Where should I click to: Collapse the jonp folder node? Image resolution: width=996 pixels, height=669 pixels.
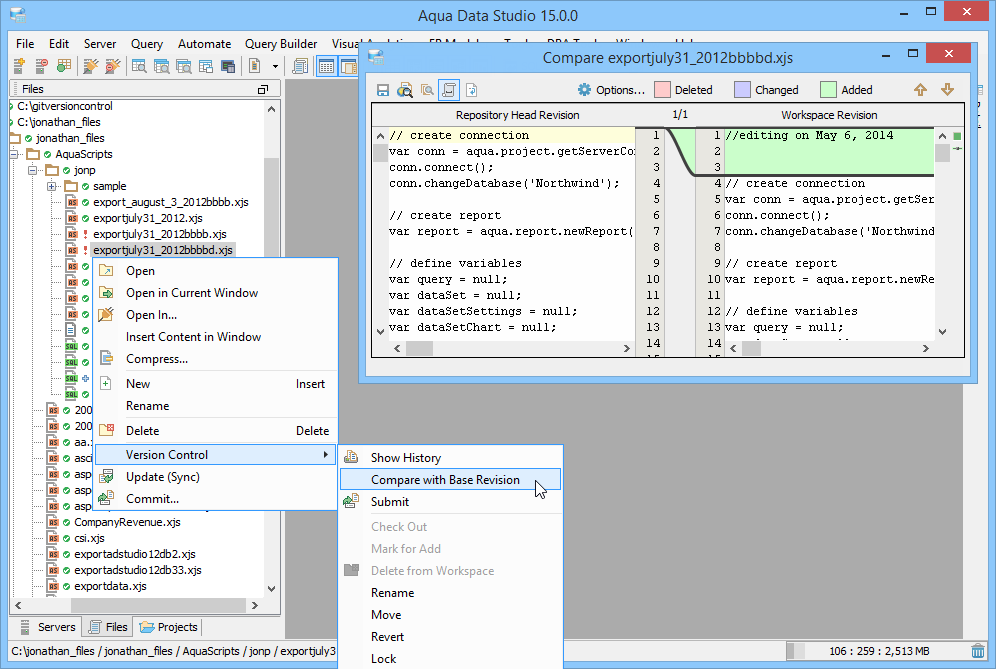32,170
